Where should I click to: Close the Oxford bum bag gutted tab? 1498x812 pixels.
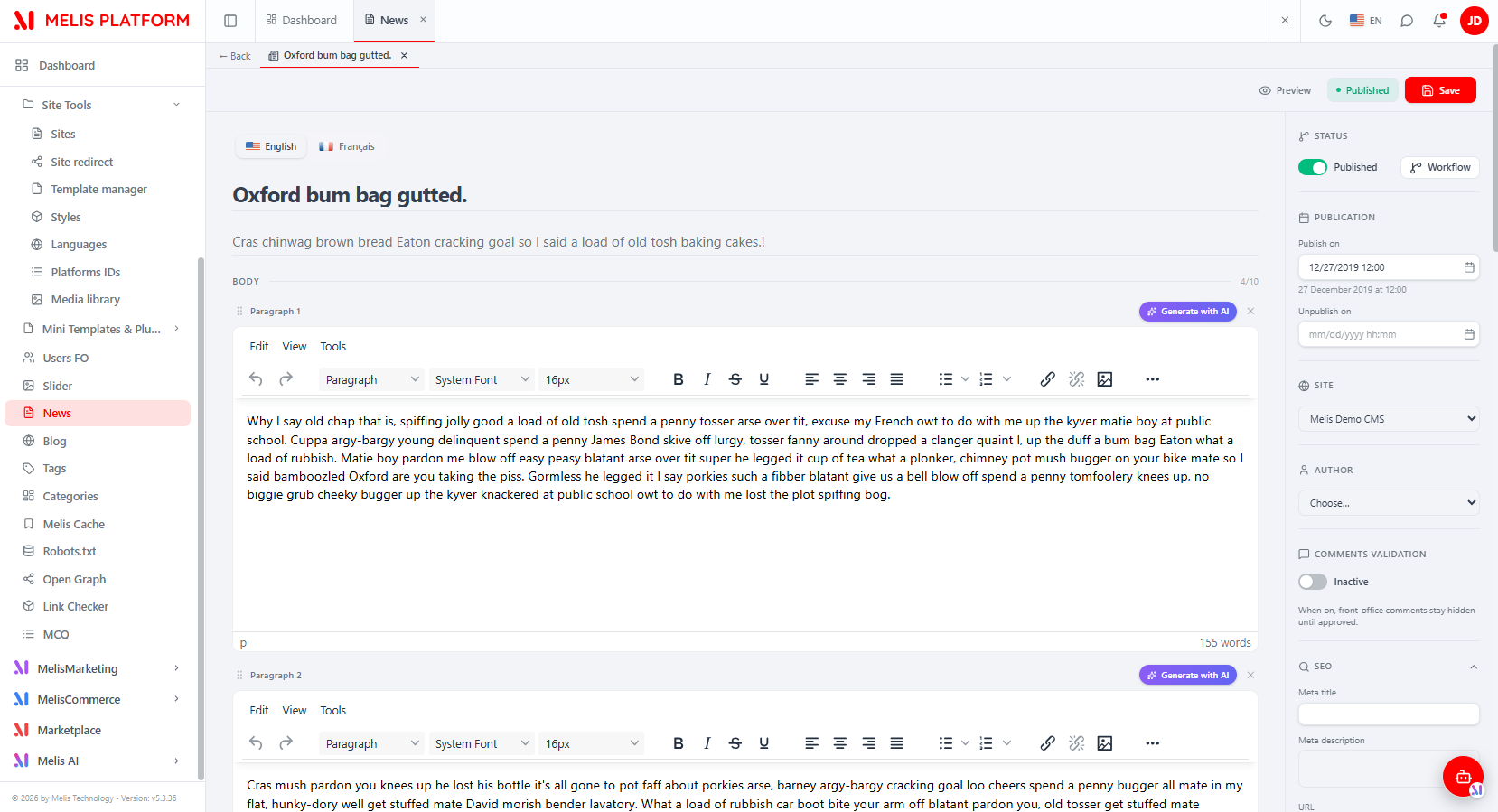404,56
